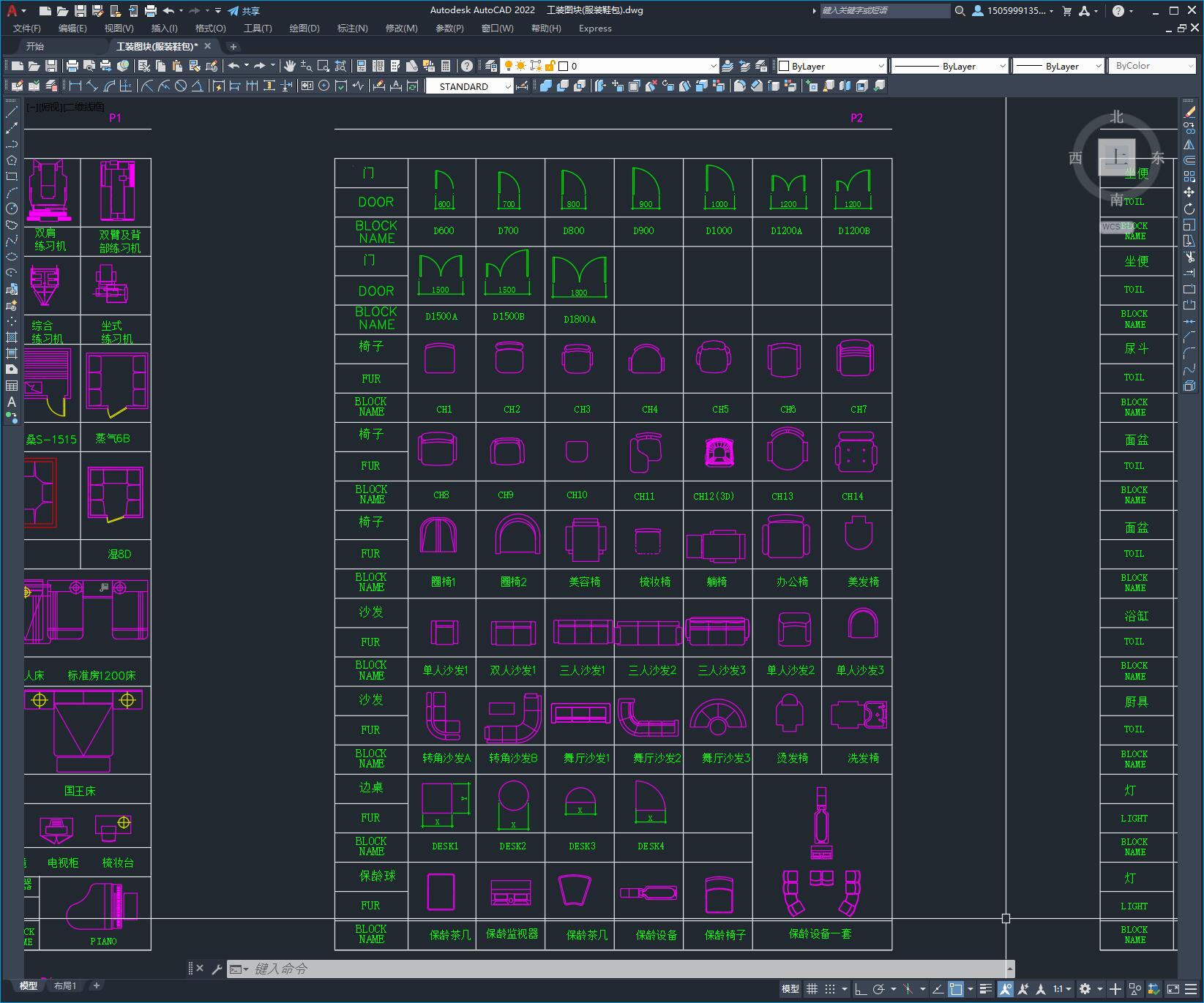Select the Diameter dimension tool

point(181,86)
